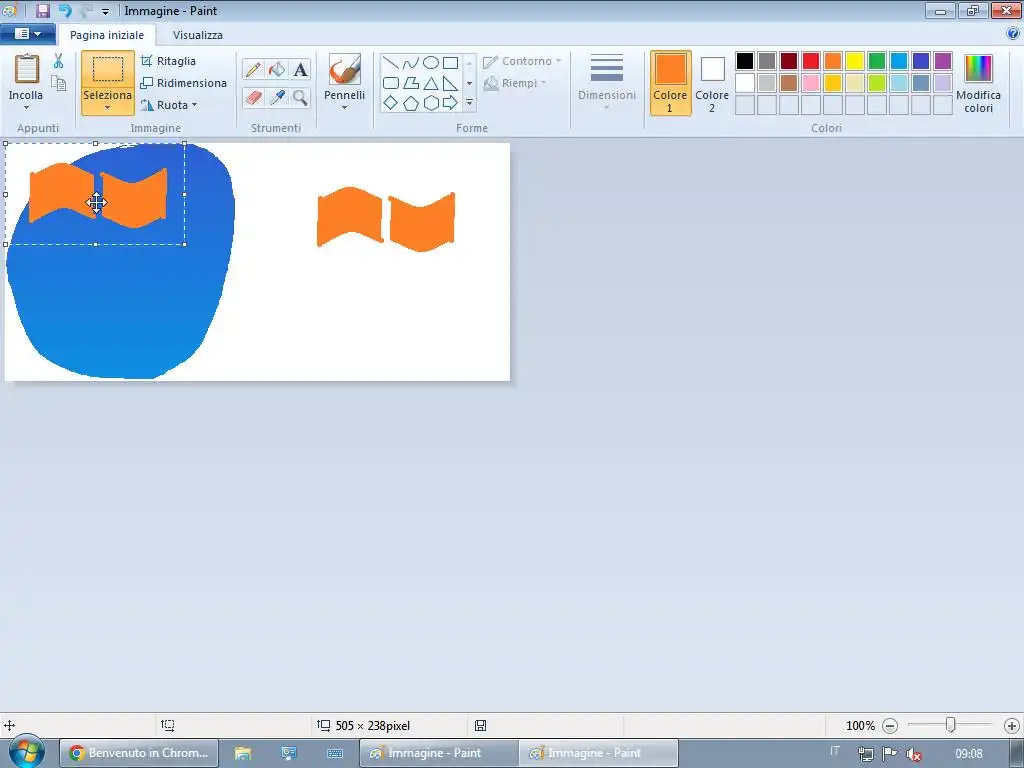Choose the yellow color swatch
Image resolution: width=1024 pixels, height=768 pixels.
click(x=855, y=61)
